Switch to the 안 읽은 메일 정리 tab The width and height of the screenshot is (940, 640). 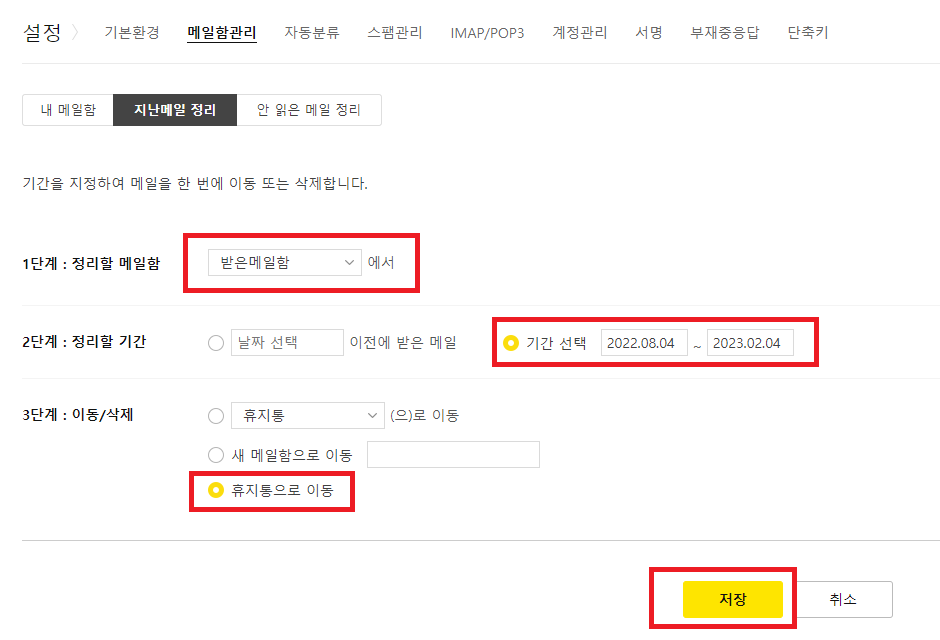pyautogui.click(x=309, y=110)
